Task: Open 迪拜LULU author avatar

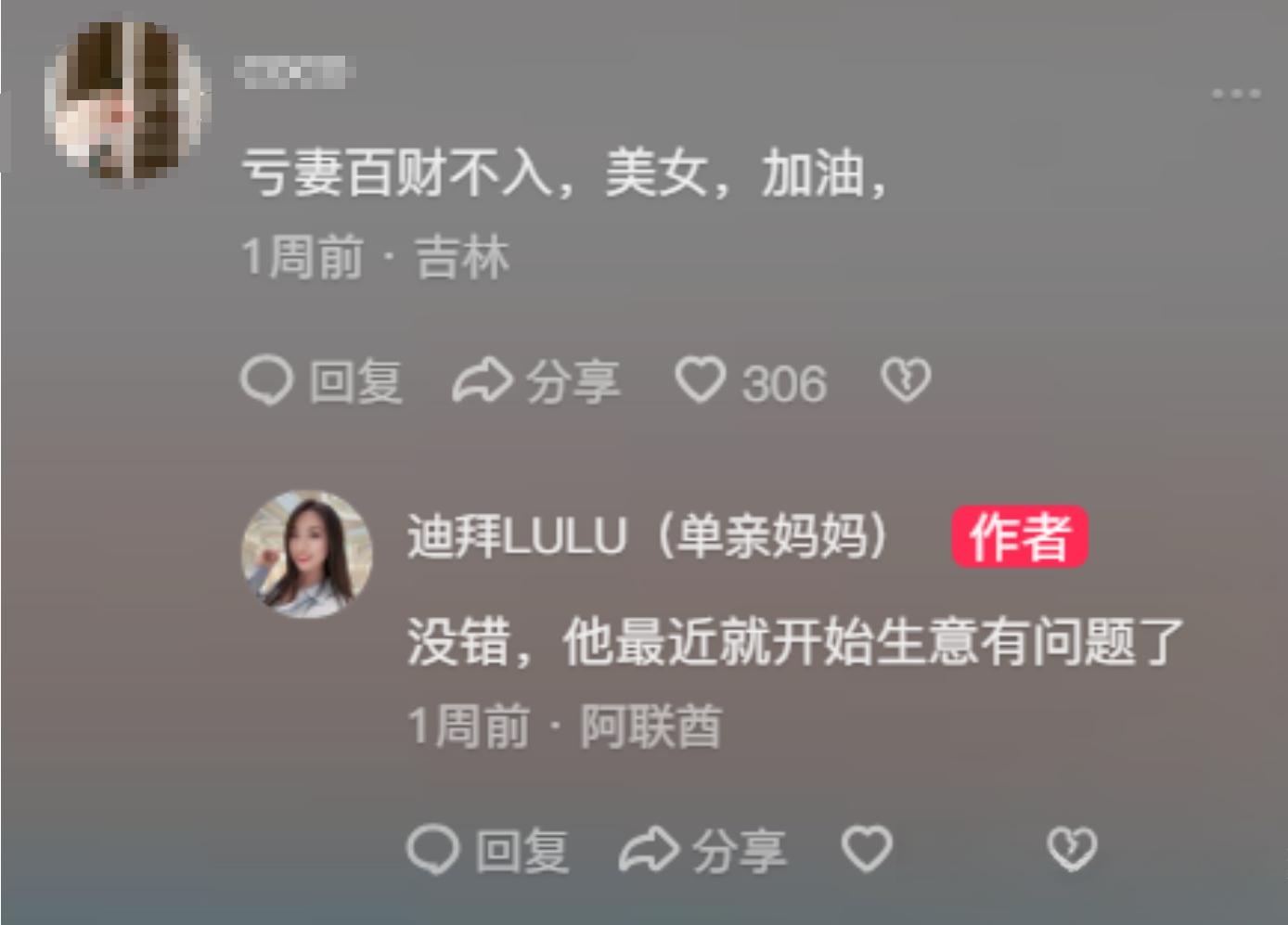Action: point(307,554)
